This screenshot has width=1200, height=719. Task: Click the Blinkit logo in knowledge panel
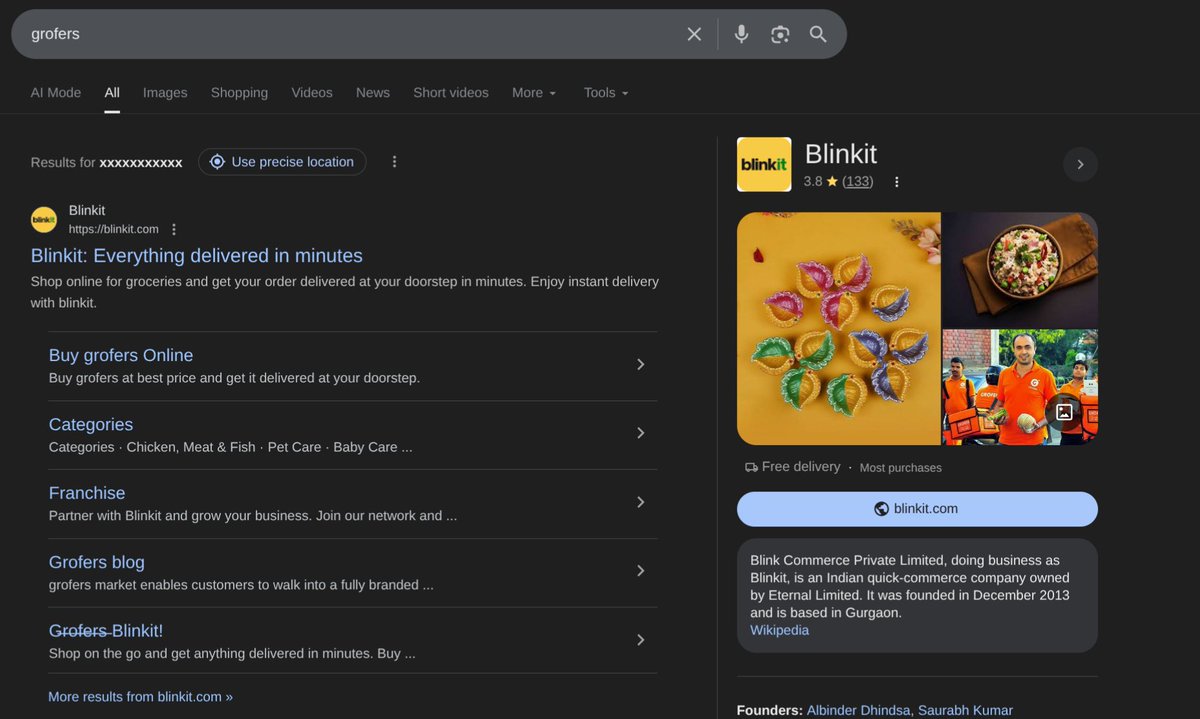[x=764, y=164]
